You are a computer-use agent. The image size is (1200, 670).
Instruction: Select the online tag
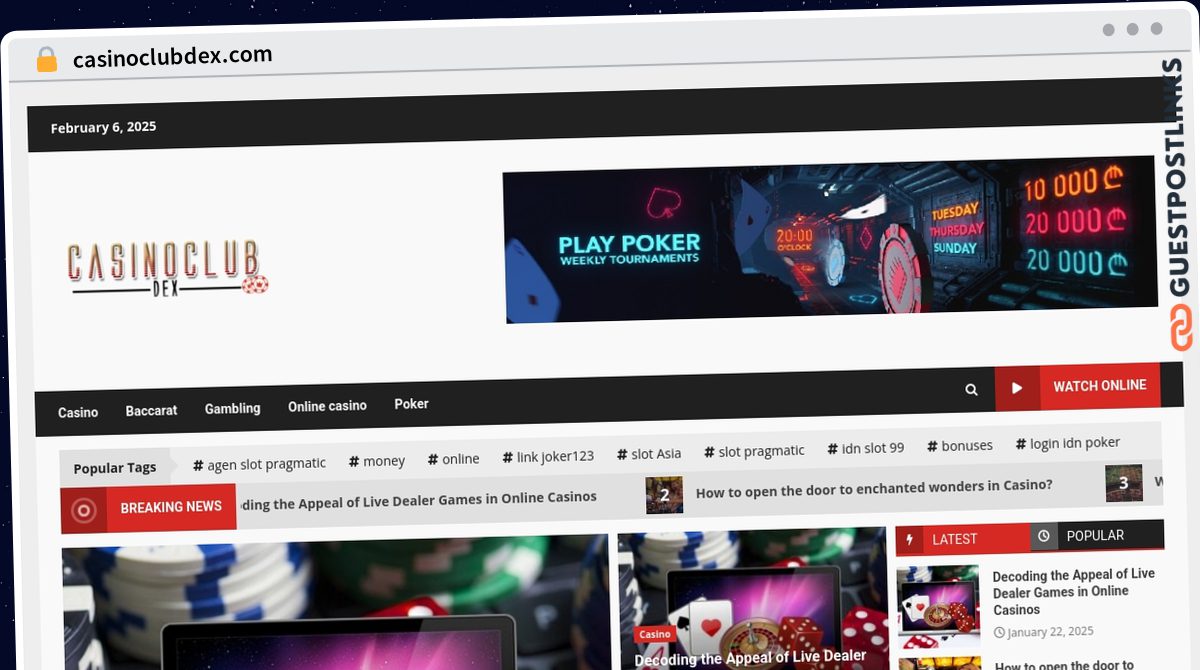click(453, 459)
